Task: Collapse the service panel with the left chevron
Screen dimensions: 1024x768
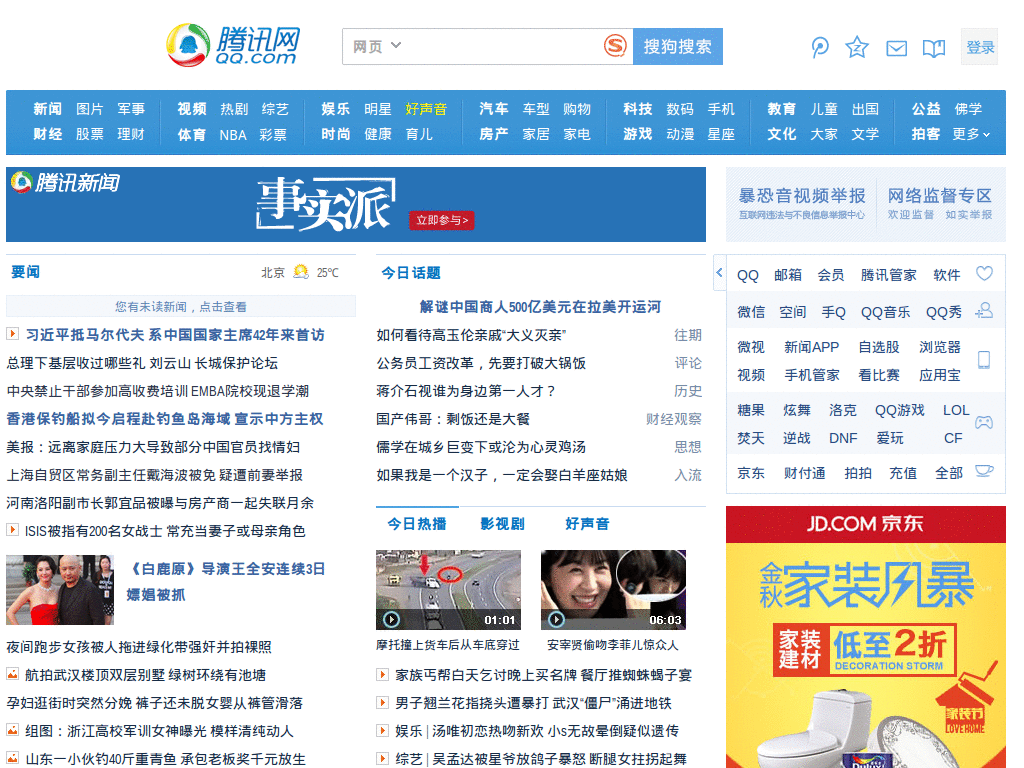Action: click(x=719, y=271)
